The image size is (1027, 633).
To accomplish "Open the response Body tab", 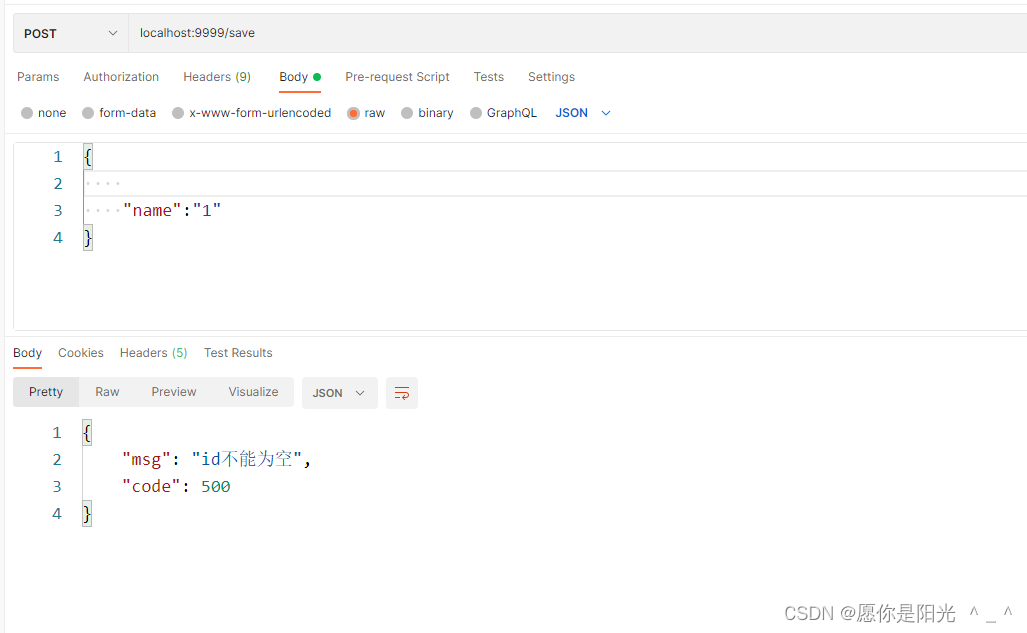I will (28, 353).
